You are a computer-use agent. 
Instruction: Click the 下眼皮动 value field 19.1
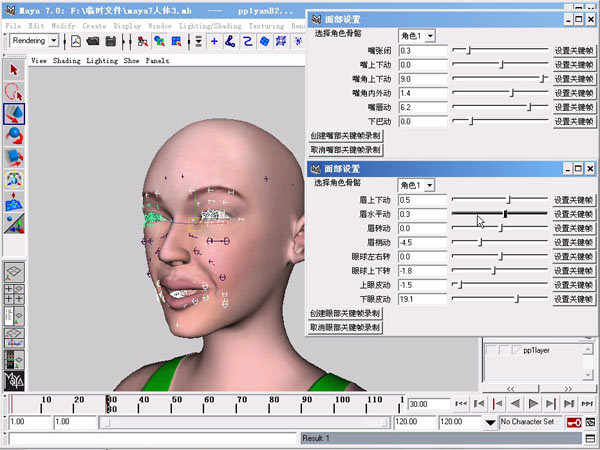(x=422, y=299)
